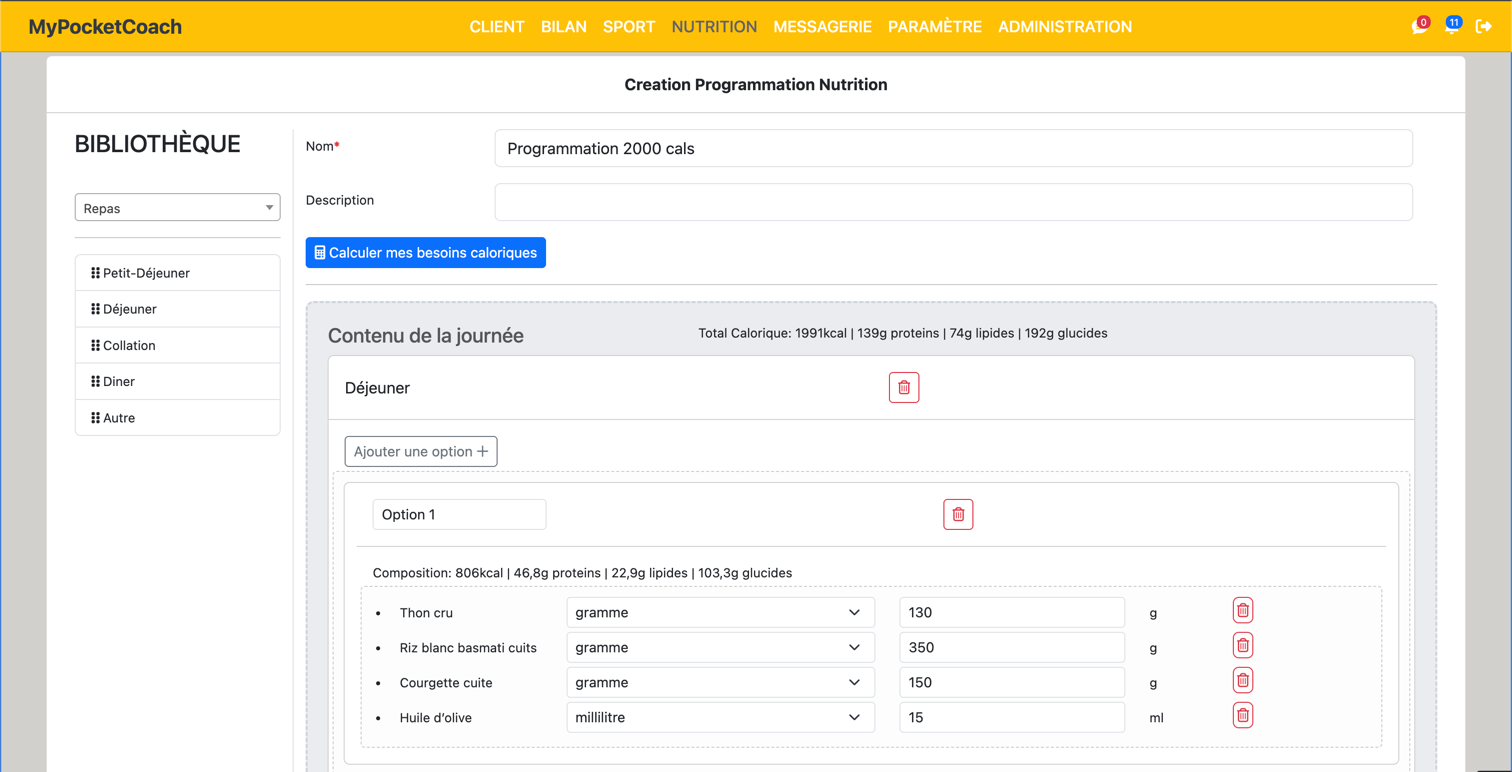Screen dimensions: 1512x772
Task: Open the notifications bell icon
Action: [1451, 27]
